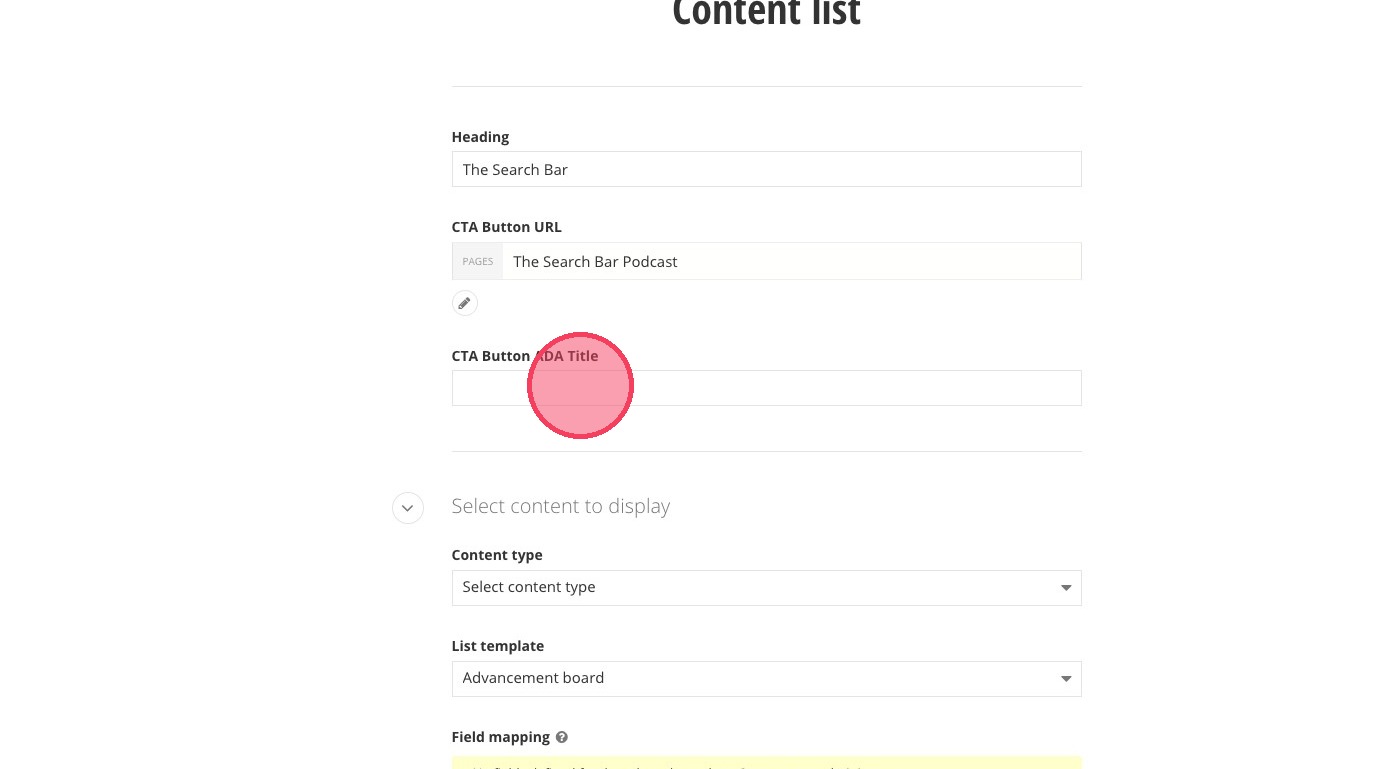Click the CTA Button URL label
The height and width of the screenshot is (769, 1376).
click(x=506, y=227)
